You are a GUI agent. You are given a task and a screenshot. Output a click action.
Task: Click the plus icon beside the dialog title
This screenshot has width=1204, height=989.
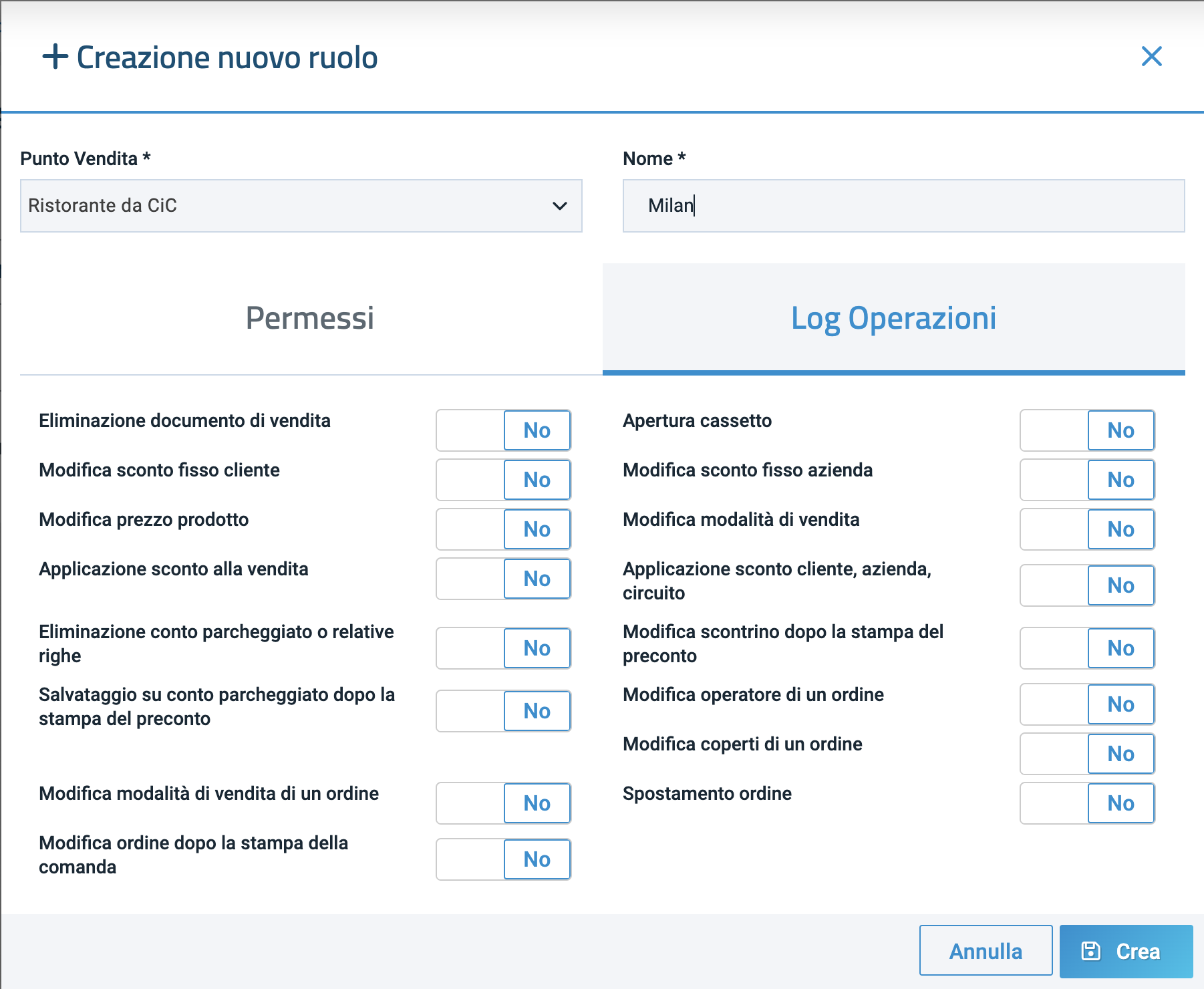coord(55,57)
